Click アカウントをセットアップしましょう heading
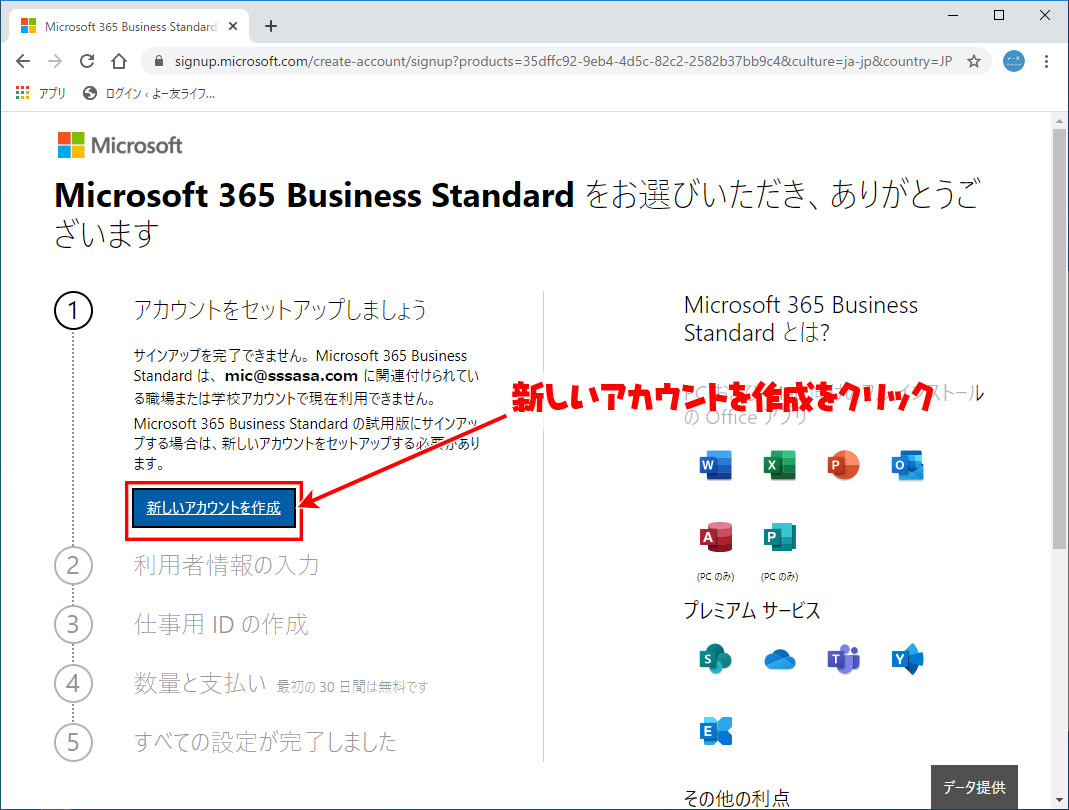Screen dimensions: 1069x810 [x=280, y=310]
